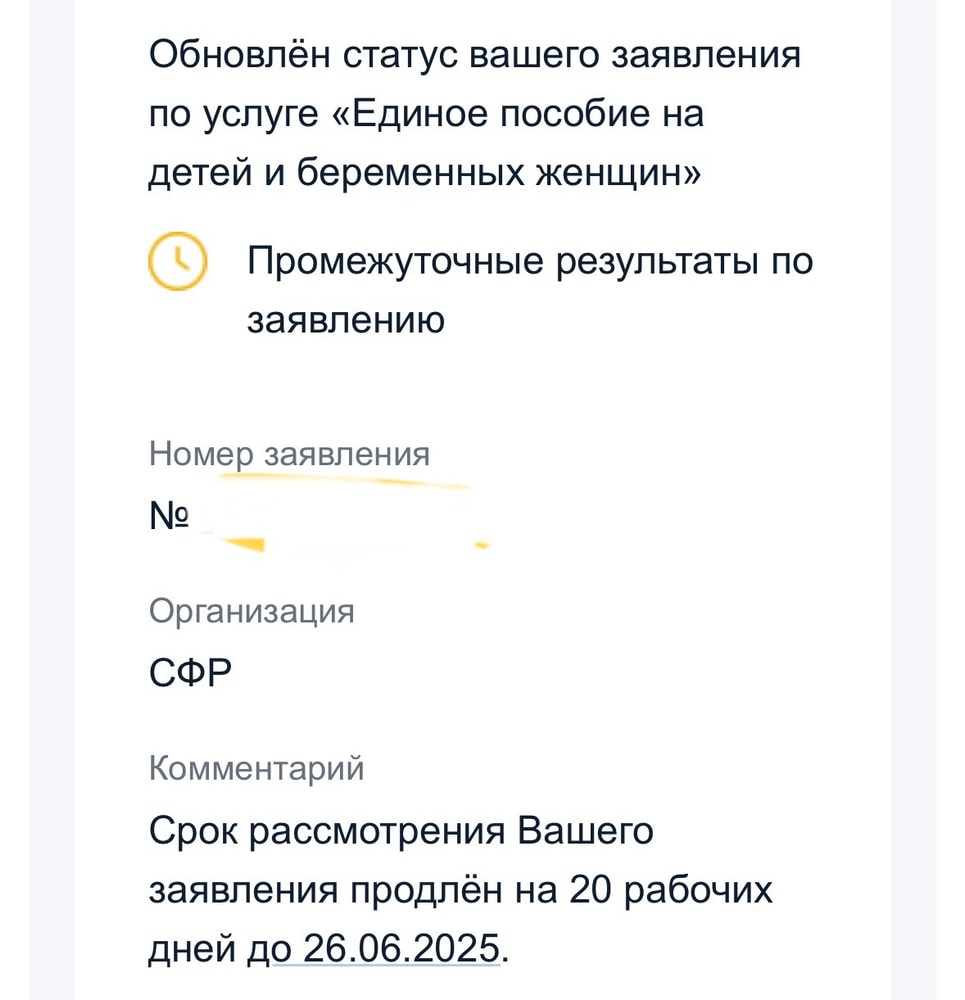The width and height of the screenshot is (965, 1000).
Task: Click the "Номер заявления" field label
Action: pos(289,455)
